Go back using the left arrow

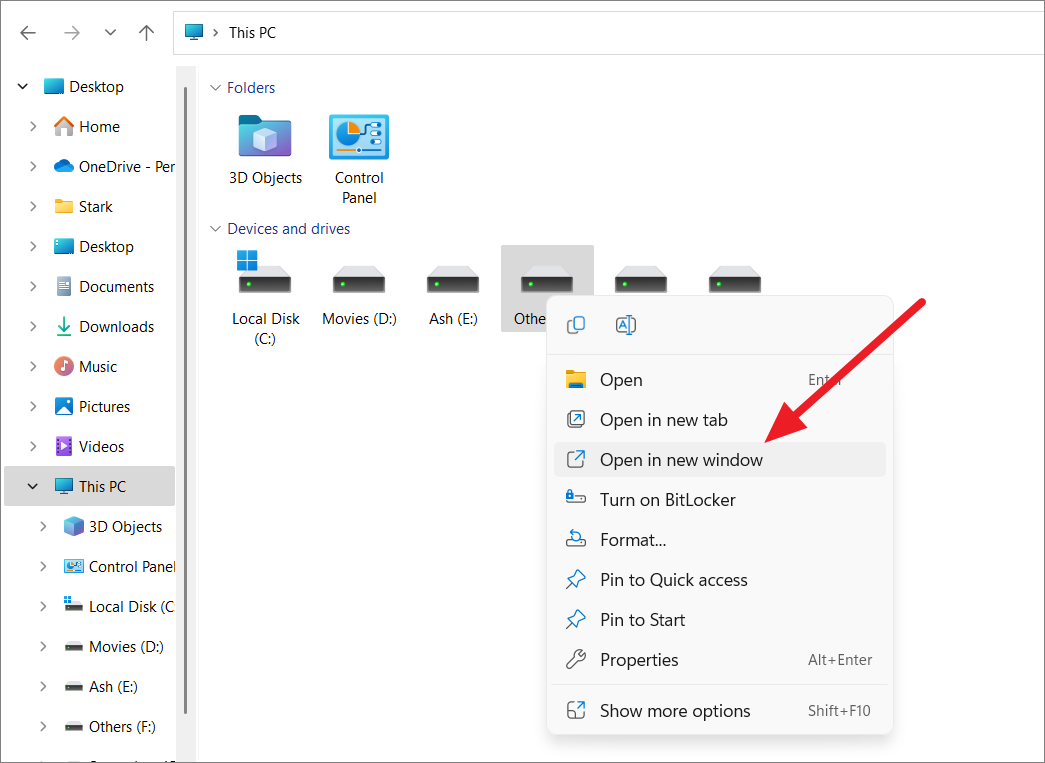click(x=28, y=33)
